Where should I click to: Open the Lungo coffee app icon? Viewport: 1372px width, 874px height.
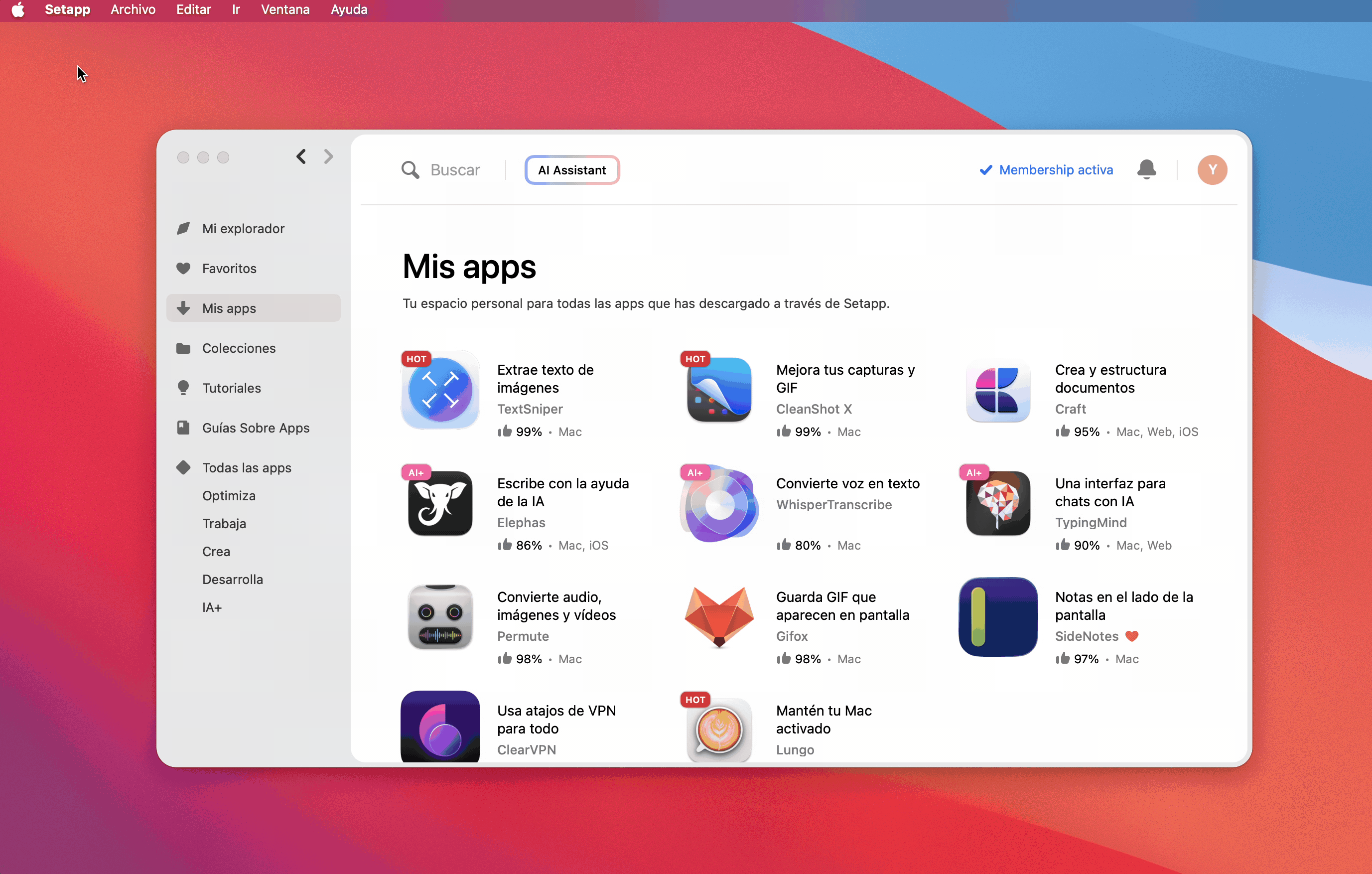click(719, 730)
